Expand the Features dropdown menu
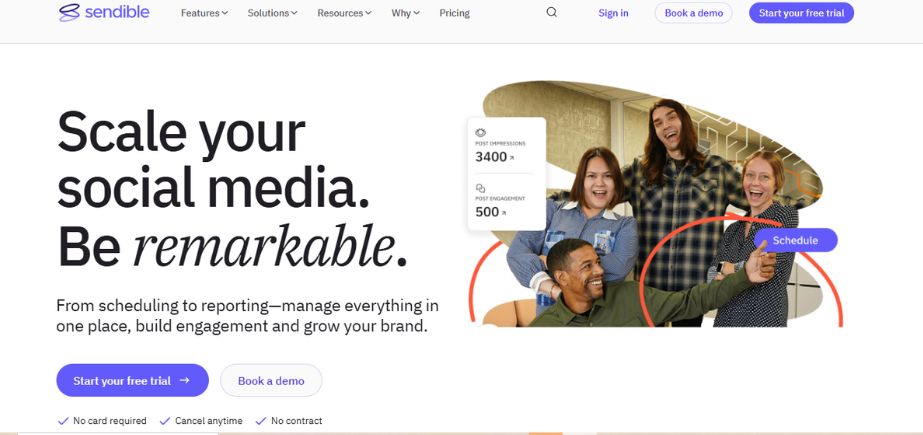923x435 pixels. (204, 13)
